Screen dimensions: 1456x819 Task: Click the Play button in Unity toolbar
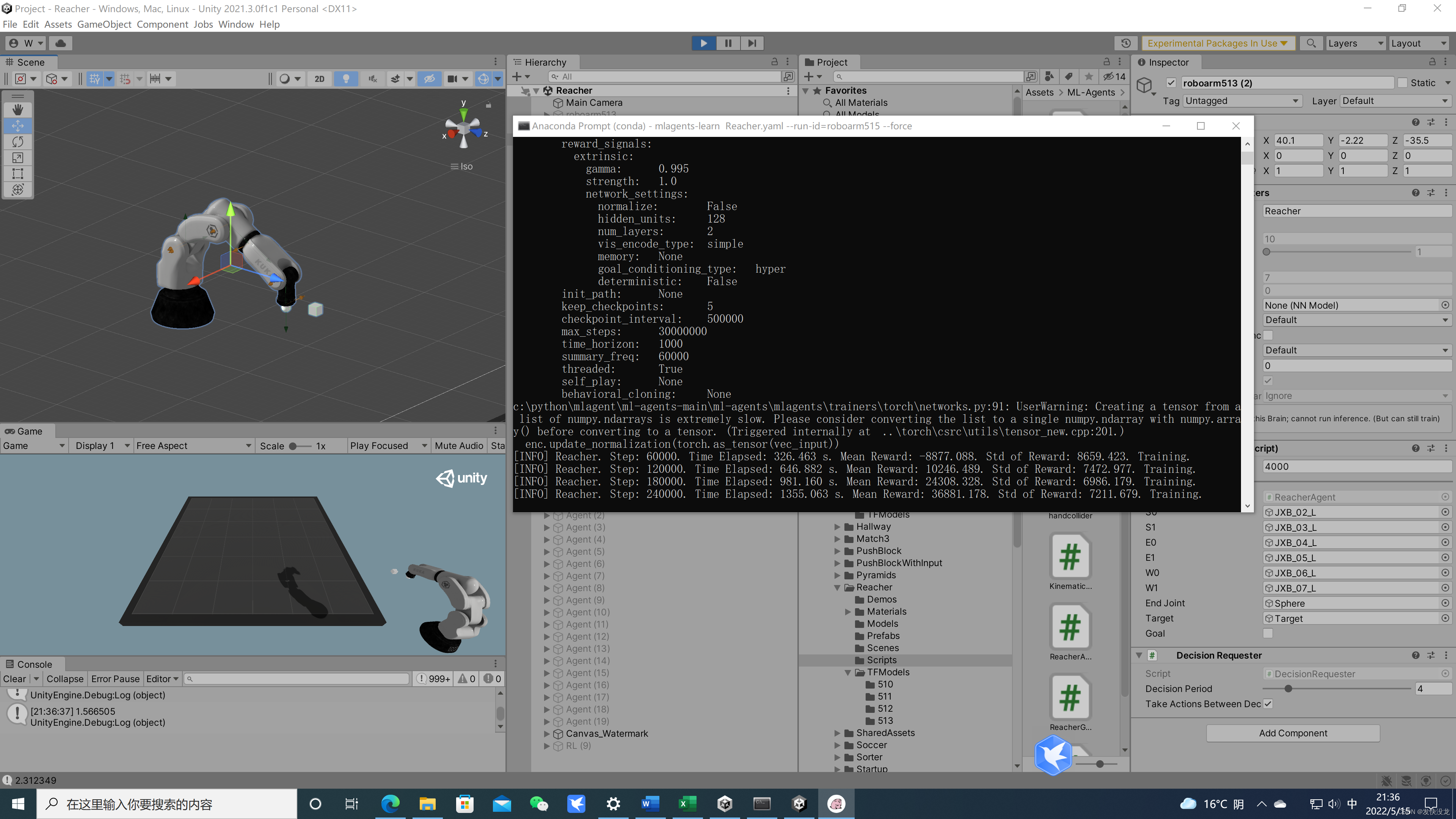[704, 43]
